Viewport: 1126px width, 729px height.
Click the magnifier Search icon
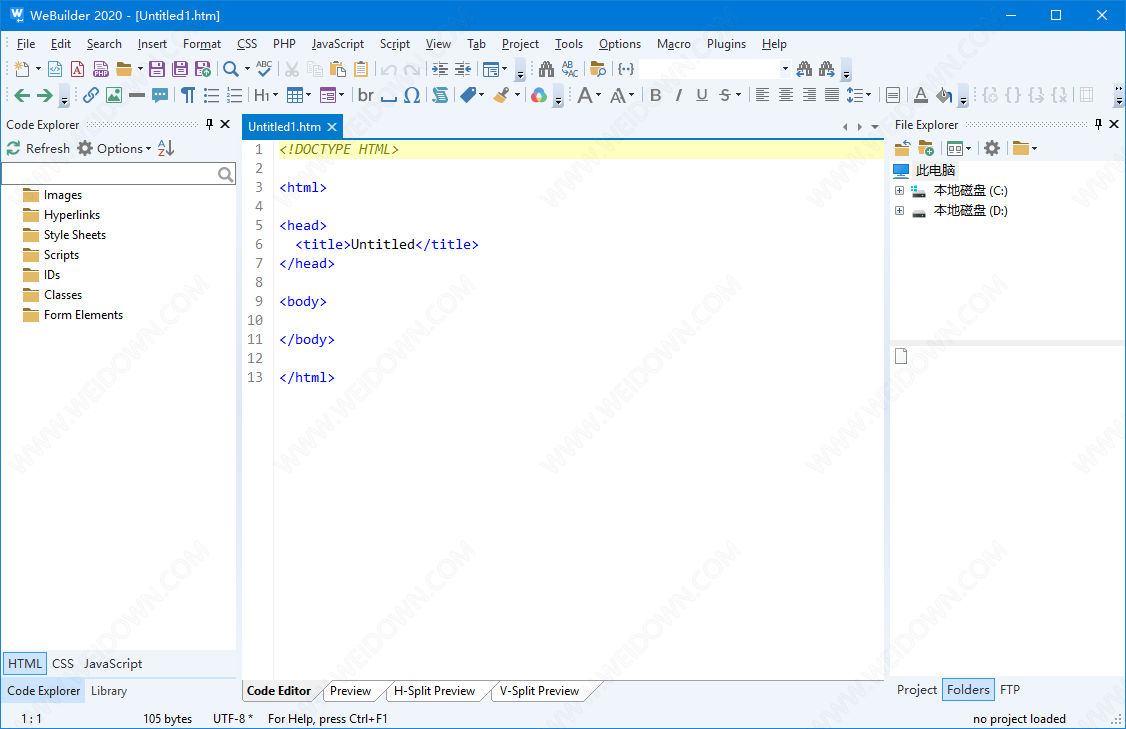pyautogui.click(x=231, y=69)
